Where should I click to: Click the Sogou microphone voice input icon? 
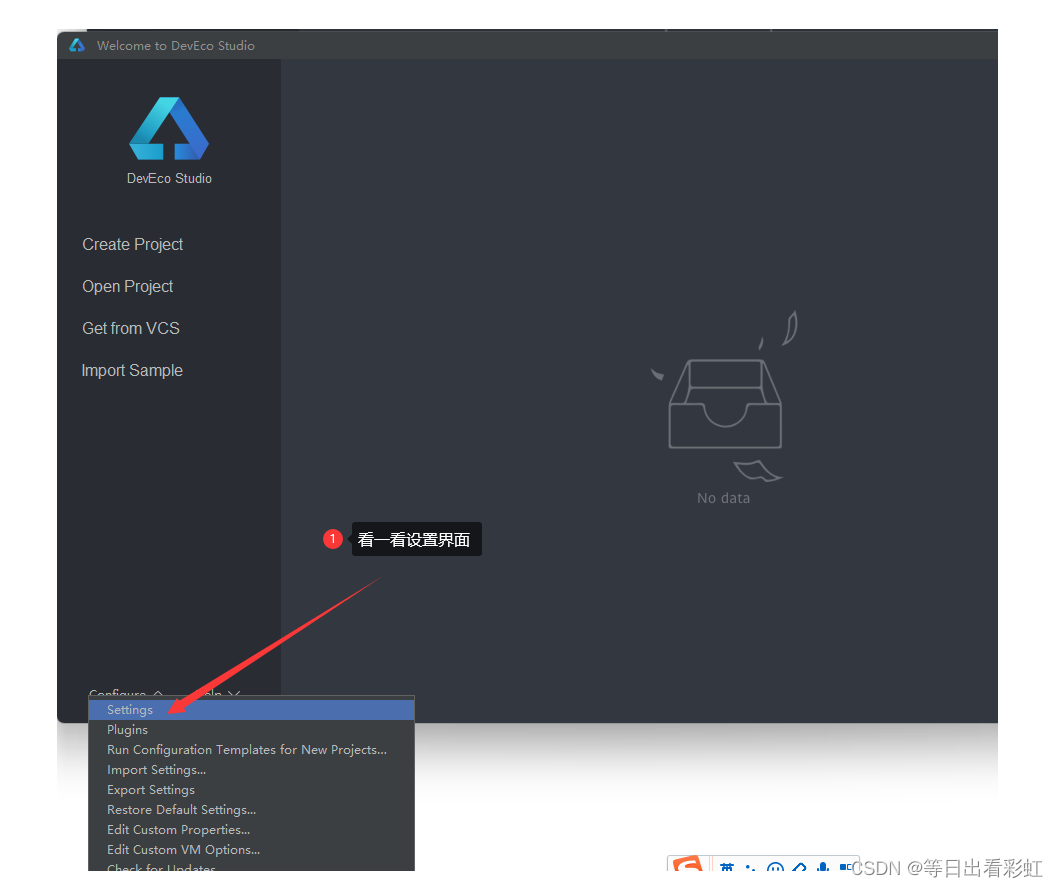click(x=823, y=867)
